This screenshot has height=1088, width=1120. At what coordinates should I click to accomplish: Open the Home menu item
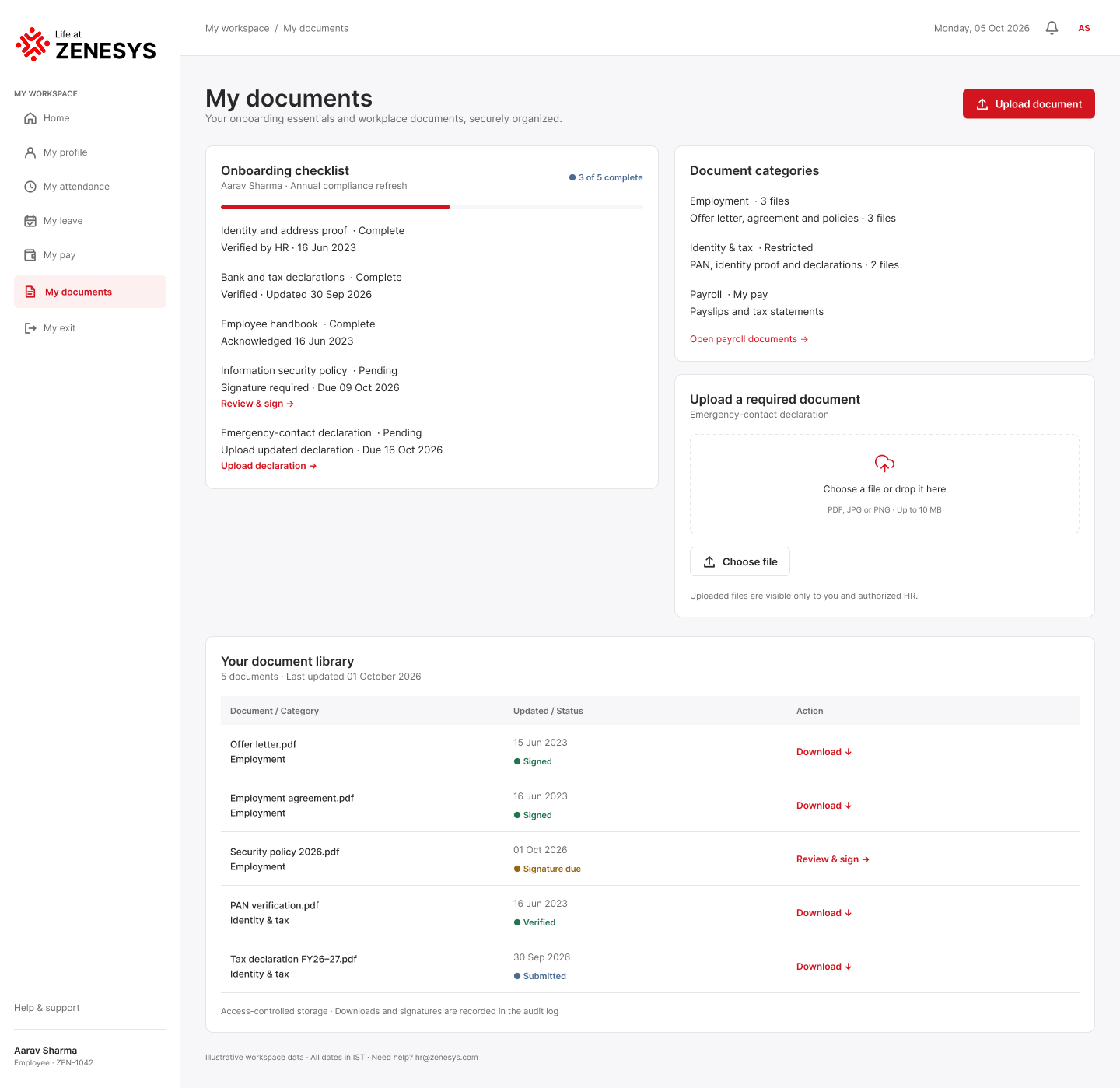click(x=90, y=118)
